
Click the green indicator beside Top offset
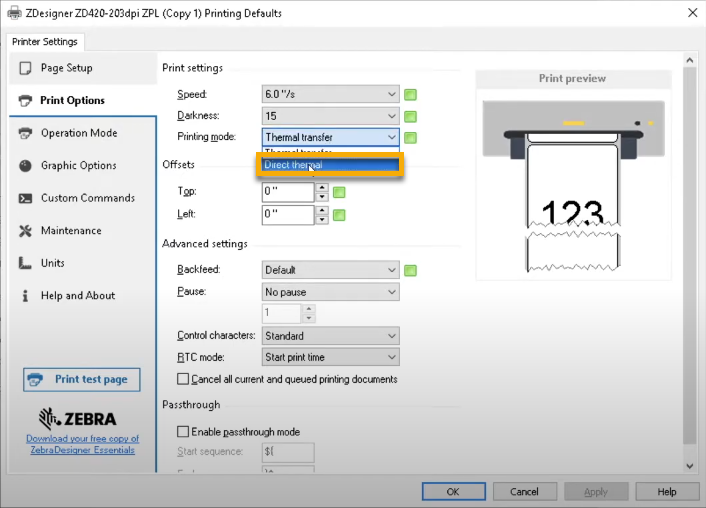click(x=339, y=192)
